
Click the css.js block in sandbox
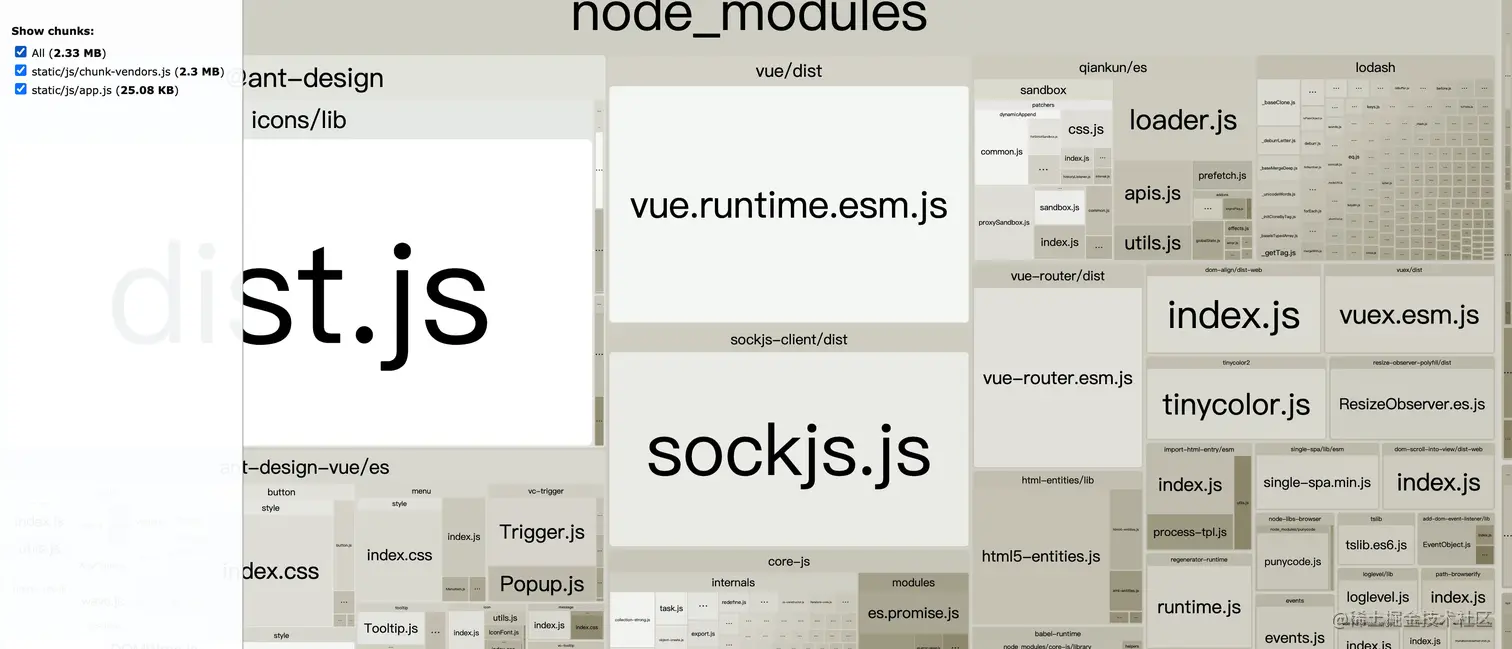click(1086, 129)
